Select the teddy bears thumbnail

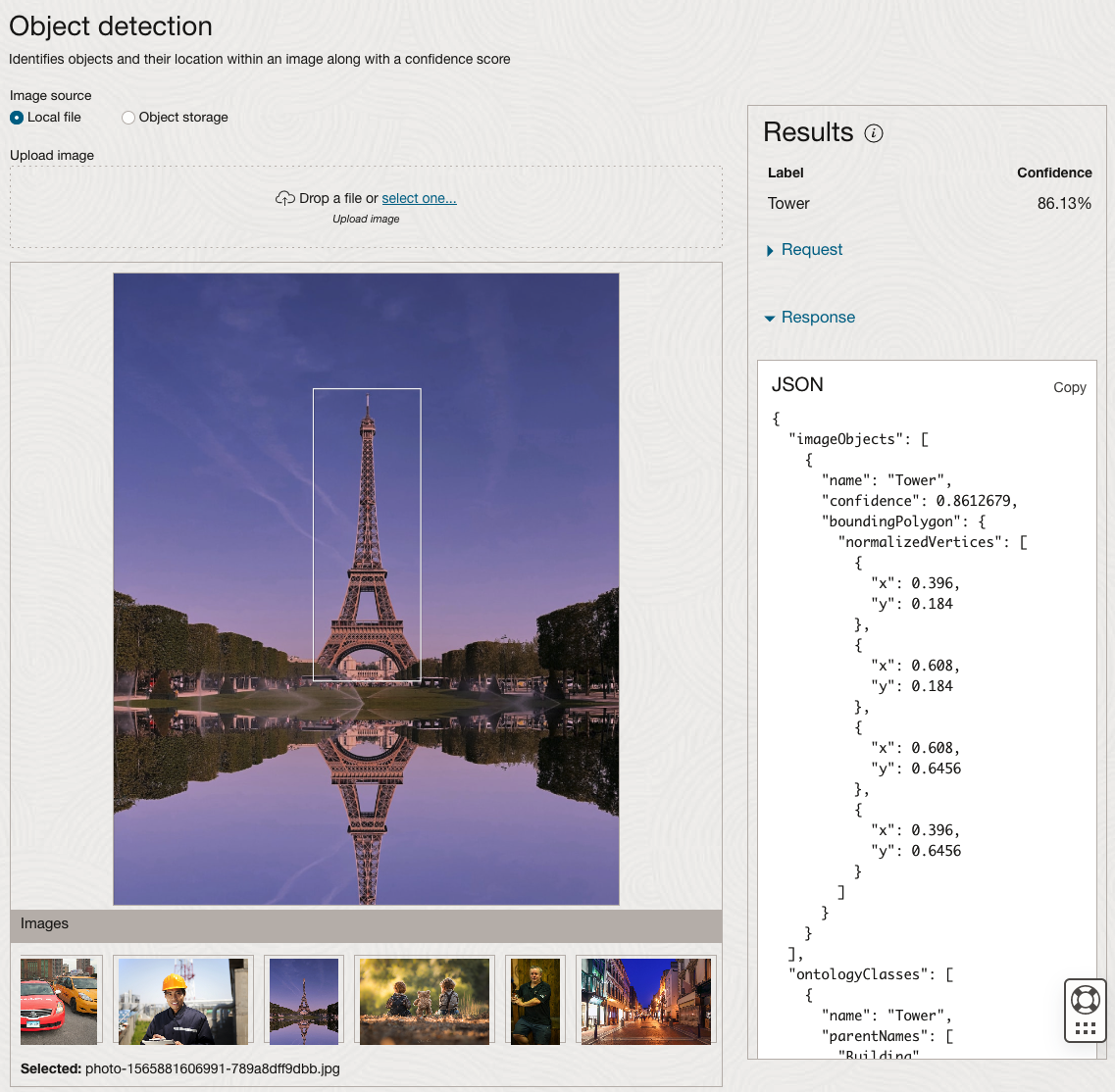coord(425,1001)
